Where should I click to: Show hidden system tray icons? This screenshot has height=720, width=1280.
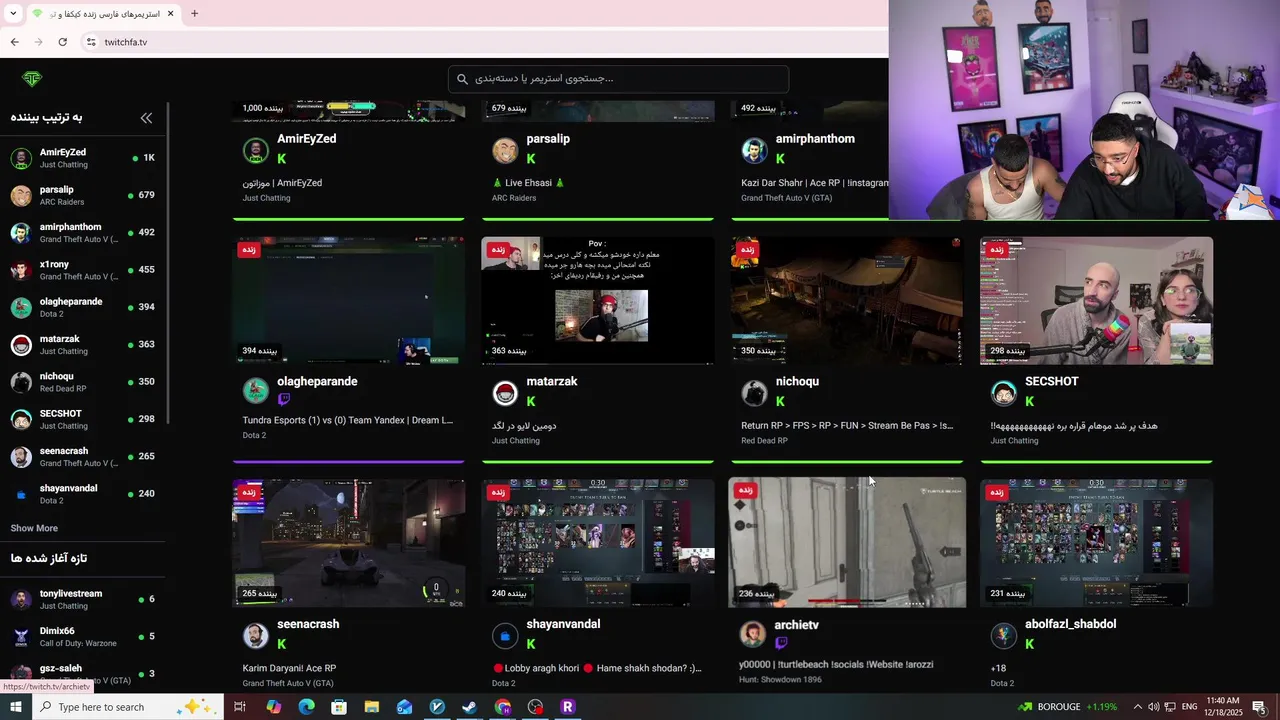[x=1137, y=707]
